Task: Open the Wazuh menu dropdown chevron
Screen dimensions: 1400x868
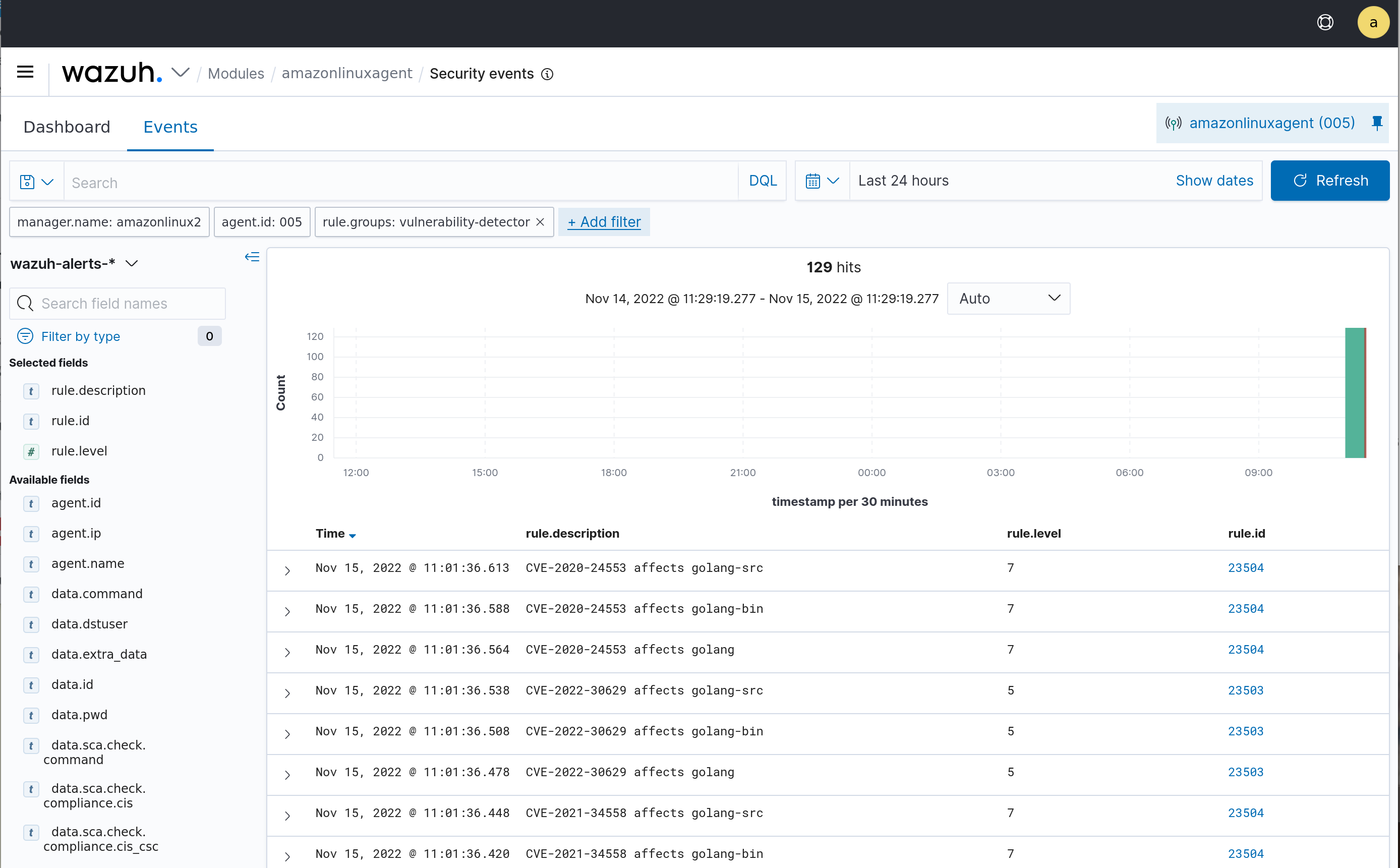Action: pos(181,73)
